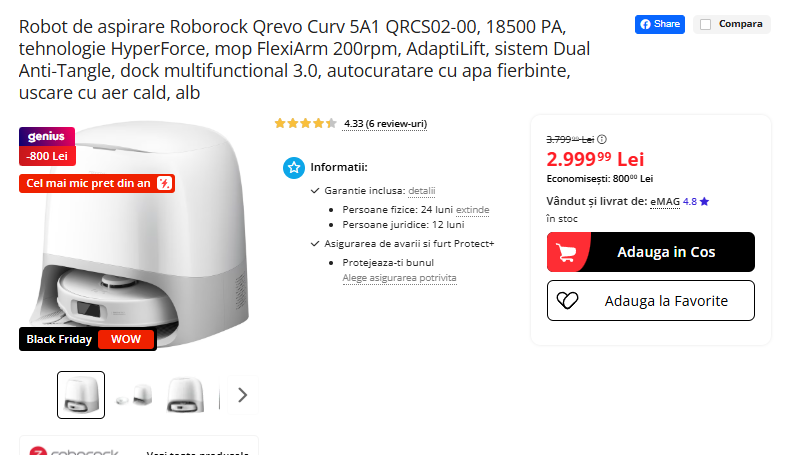Tick the Compara checkbox
Image resolution: width=793 pixels, height=455 pixels.
pos(706,24)
